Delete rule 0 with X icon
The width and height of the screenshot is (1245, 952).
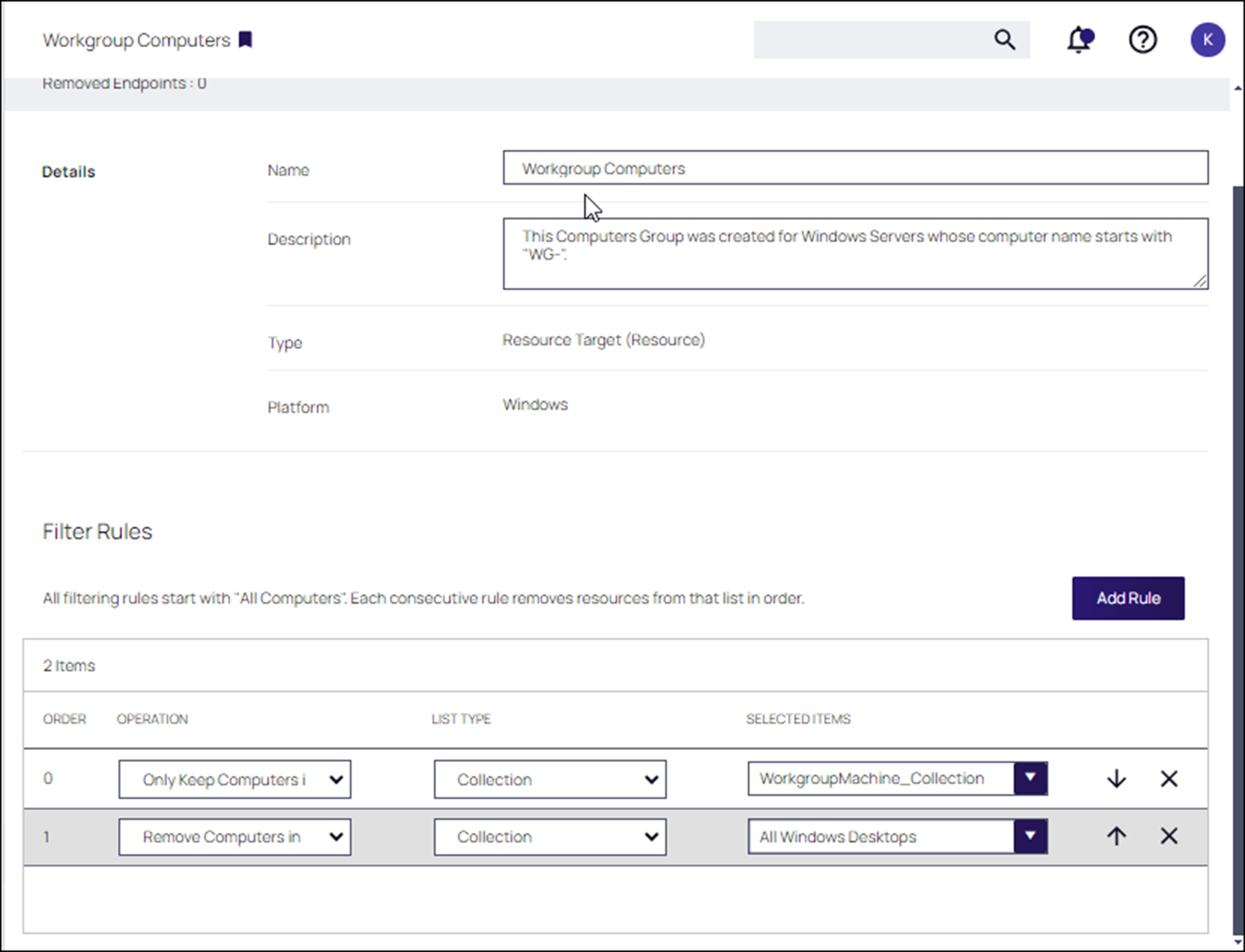[1168, 779]
